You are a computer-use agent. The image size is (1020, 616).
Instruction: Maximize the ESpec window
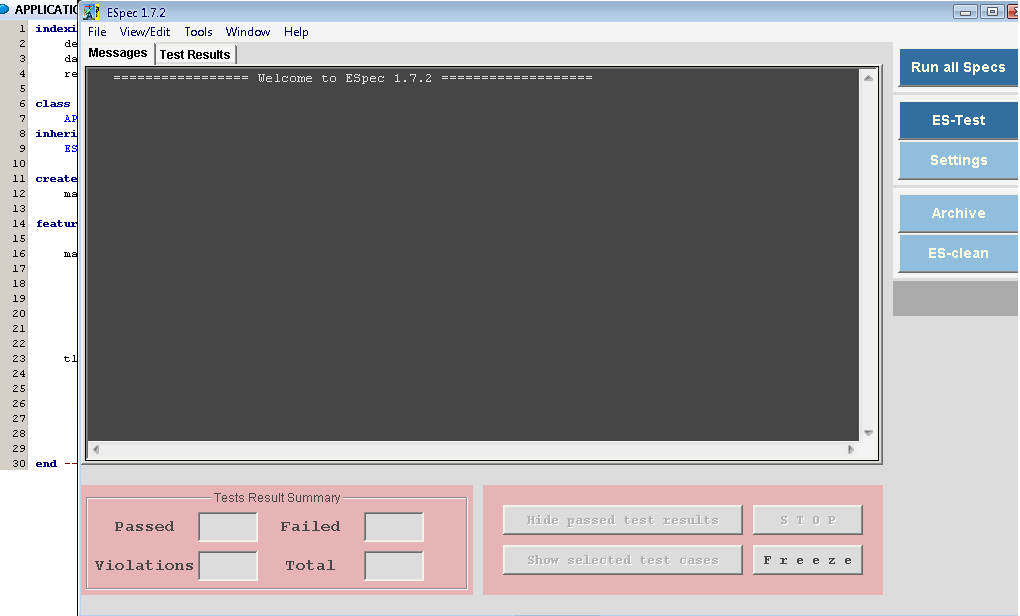[x=992, y=12]
